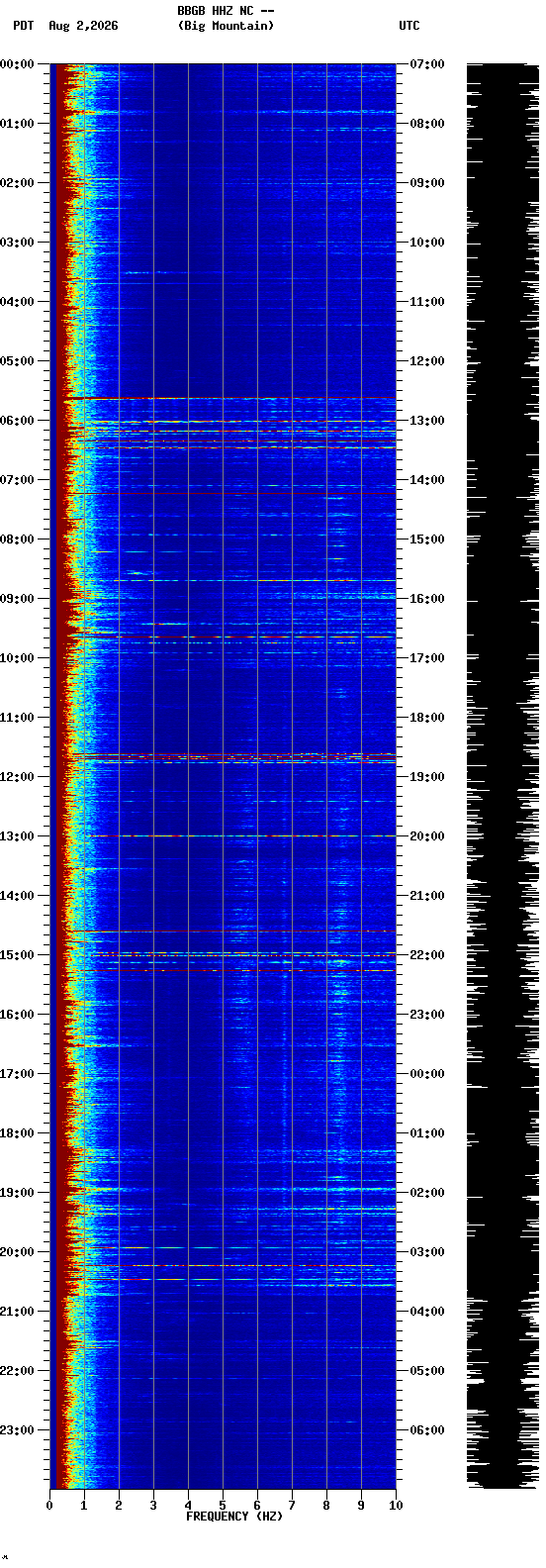Click the 07:00 UTC time label
The height and width of the screenshot is (1568, 546).
(x=427, y=64)
